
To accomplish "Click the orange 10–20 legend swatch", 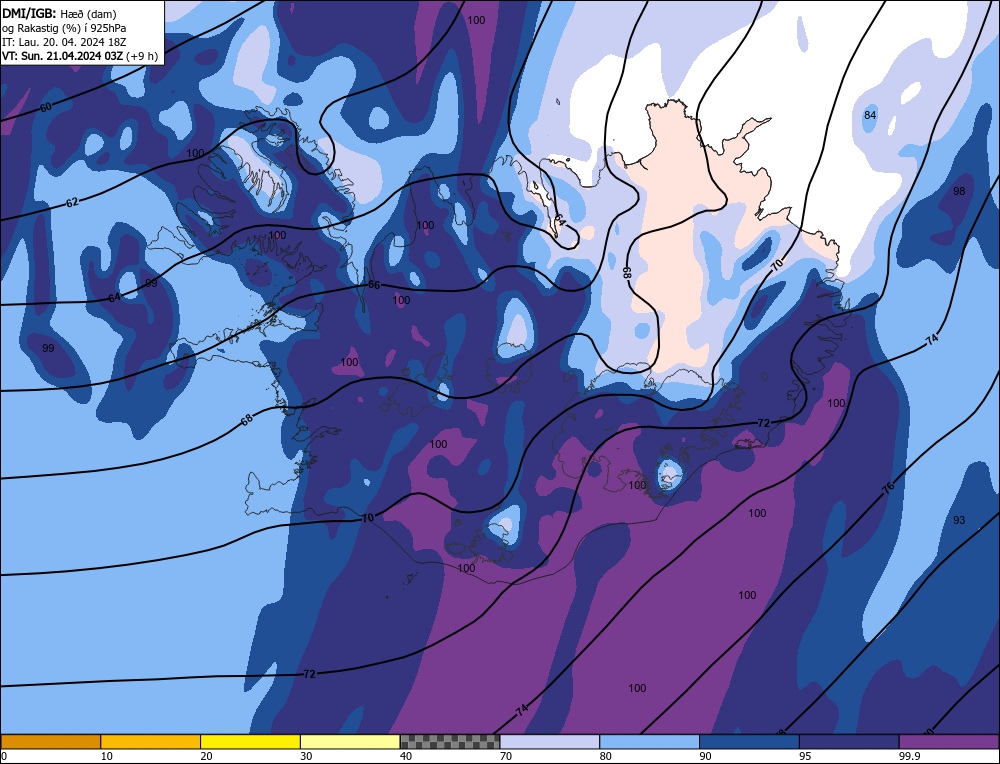I will [x=151, y=742].
